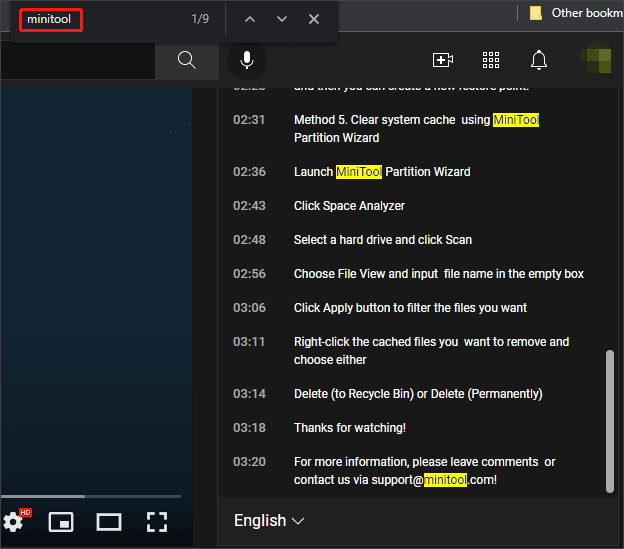Jump to transcript timestamp 03:06
This screenshot has width=624, height=549.
(x=249, y=308)
